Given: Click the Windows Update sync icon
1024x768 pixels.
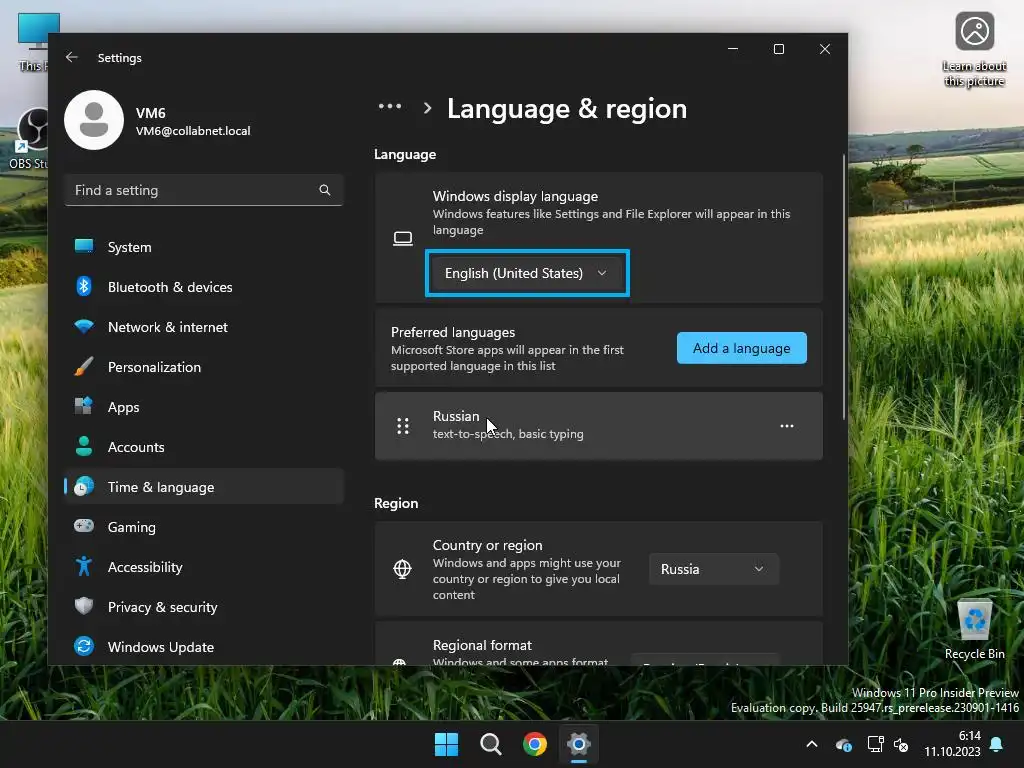Looking at the screenshot, I should 84,646.
